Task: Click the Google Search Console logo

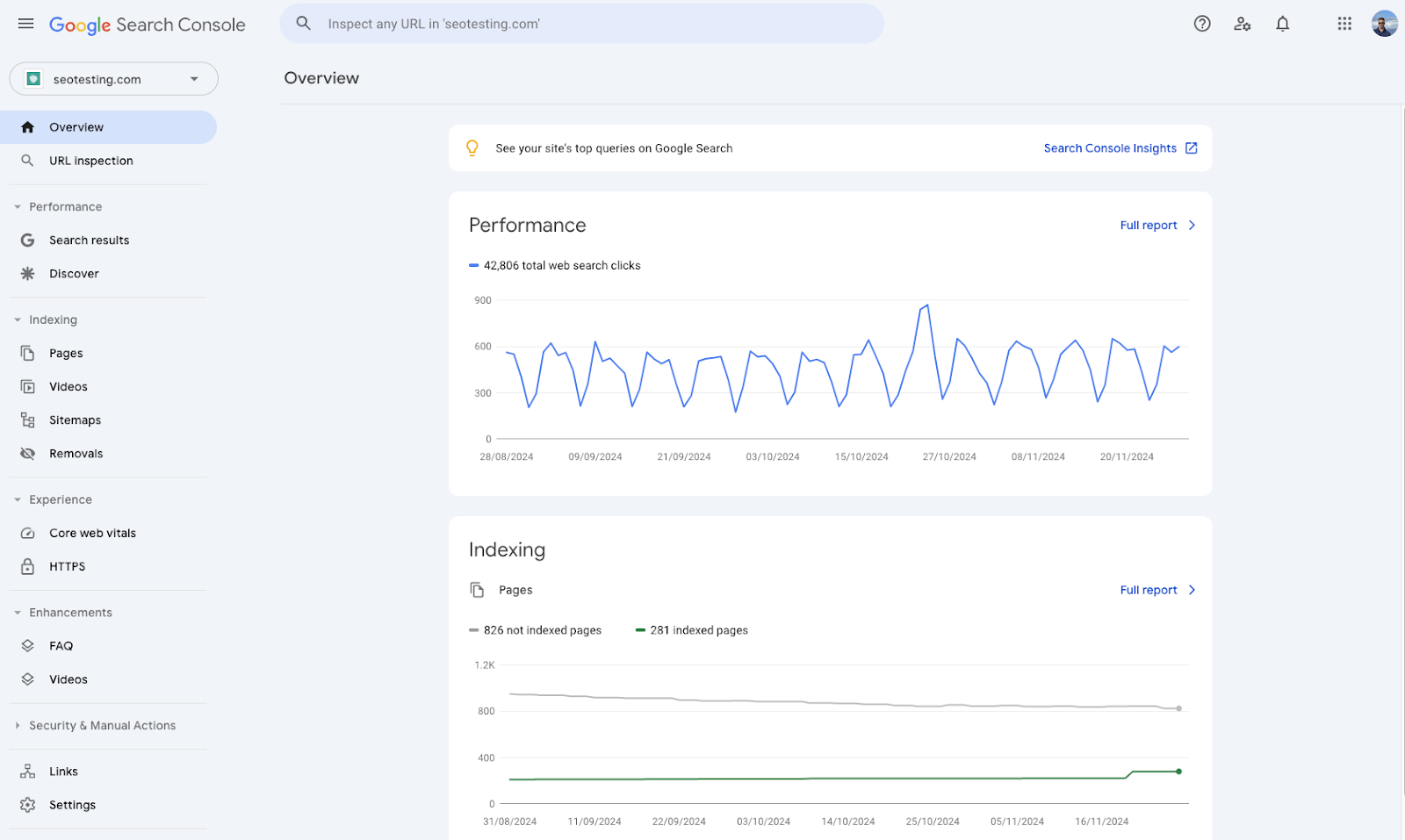Action: tap(148, 25)
